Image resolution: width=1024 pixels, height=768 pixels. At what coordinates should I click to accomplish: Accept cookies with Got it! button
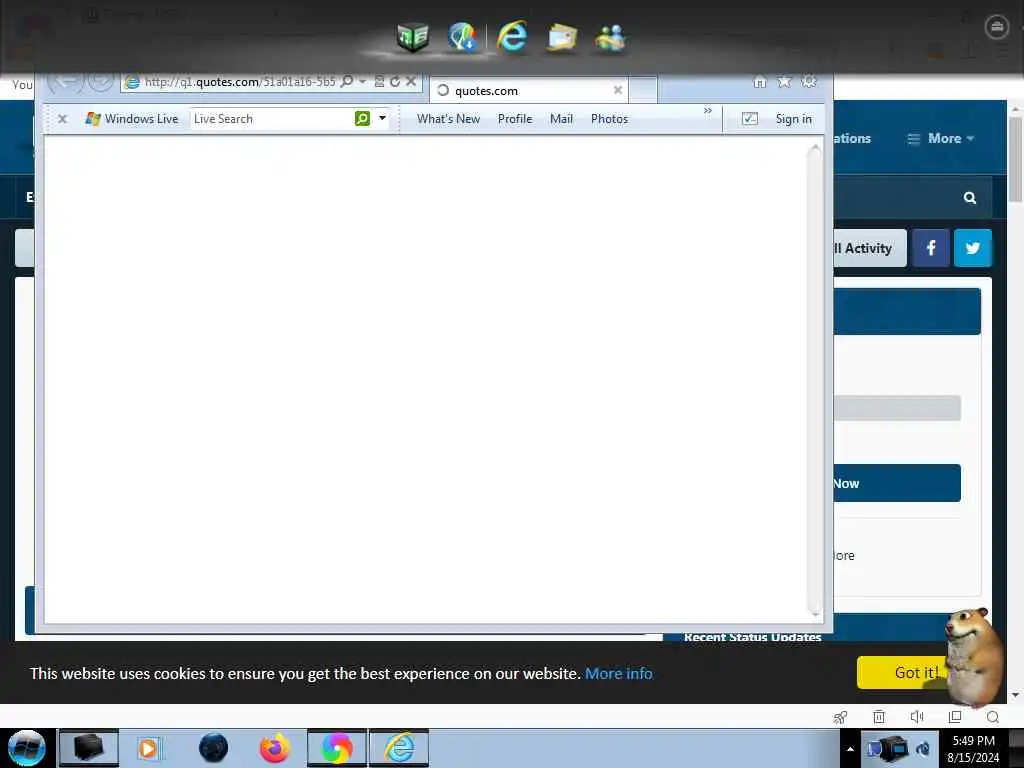tap(901, 673)
